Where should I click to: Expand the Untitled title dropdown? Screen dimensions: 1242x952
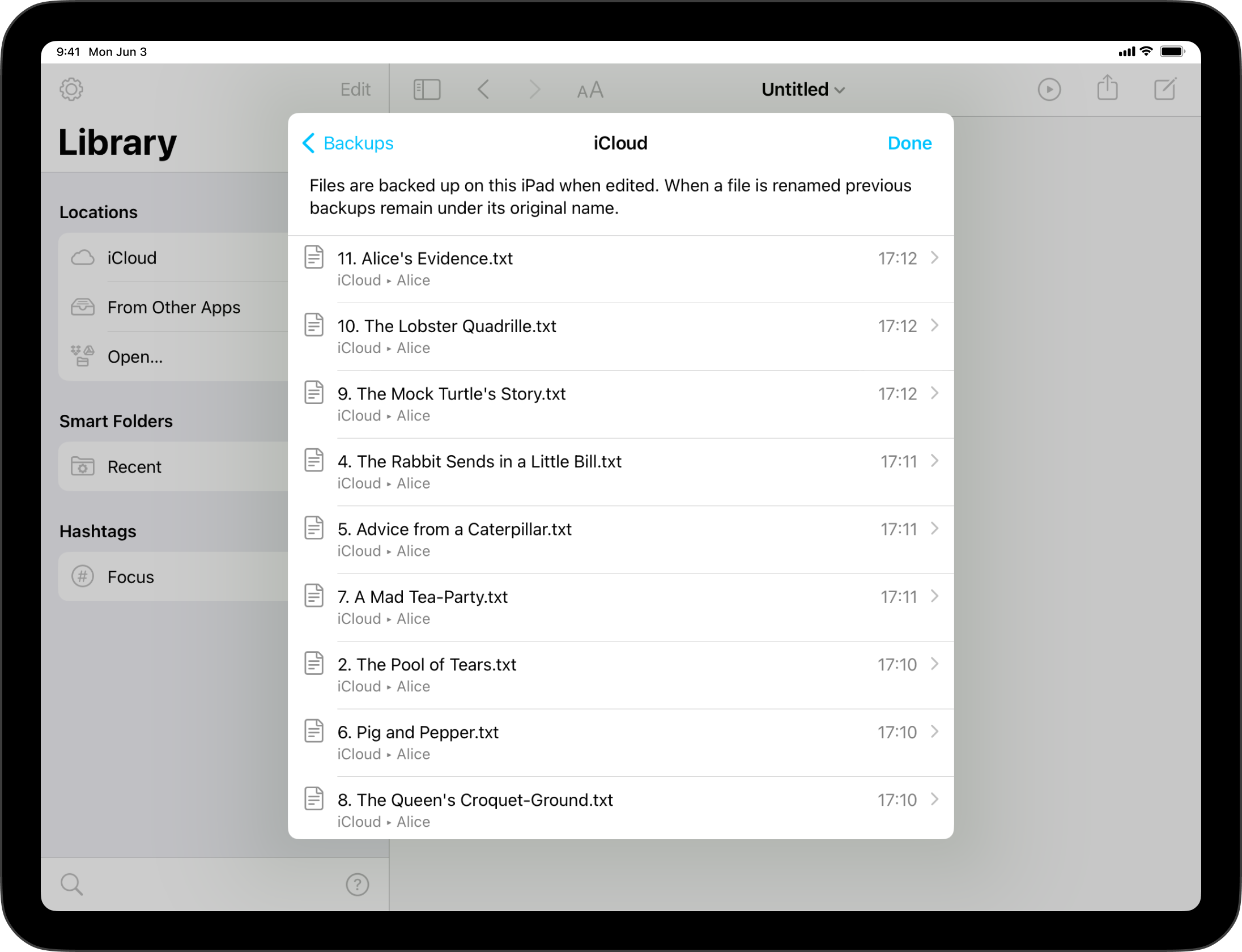pos(802,90)
